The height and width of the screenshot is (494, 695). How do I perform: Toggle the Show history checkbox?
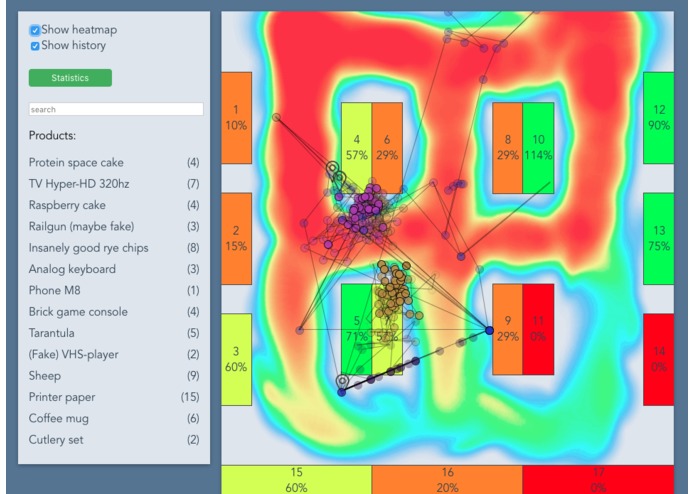click(35, 46)
